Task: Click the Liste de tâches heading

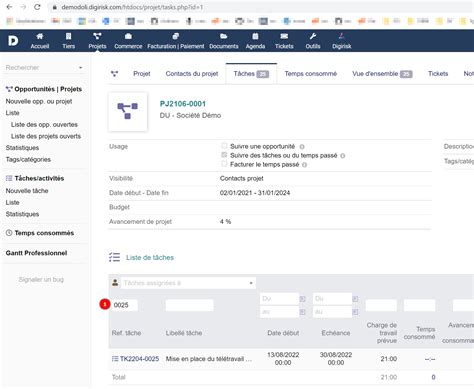Action: click(150, 258)
